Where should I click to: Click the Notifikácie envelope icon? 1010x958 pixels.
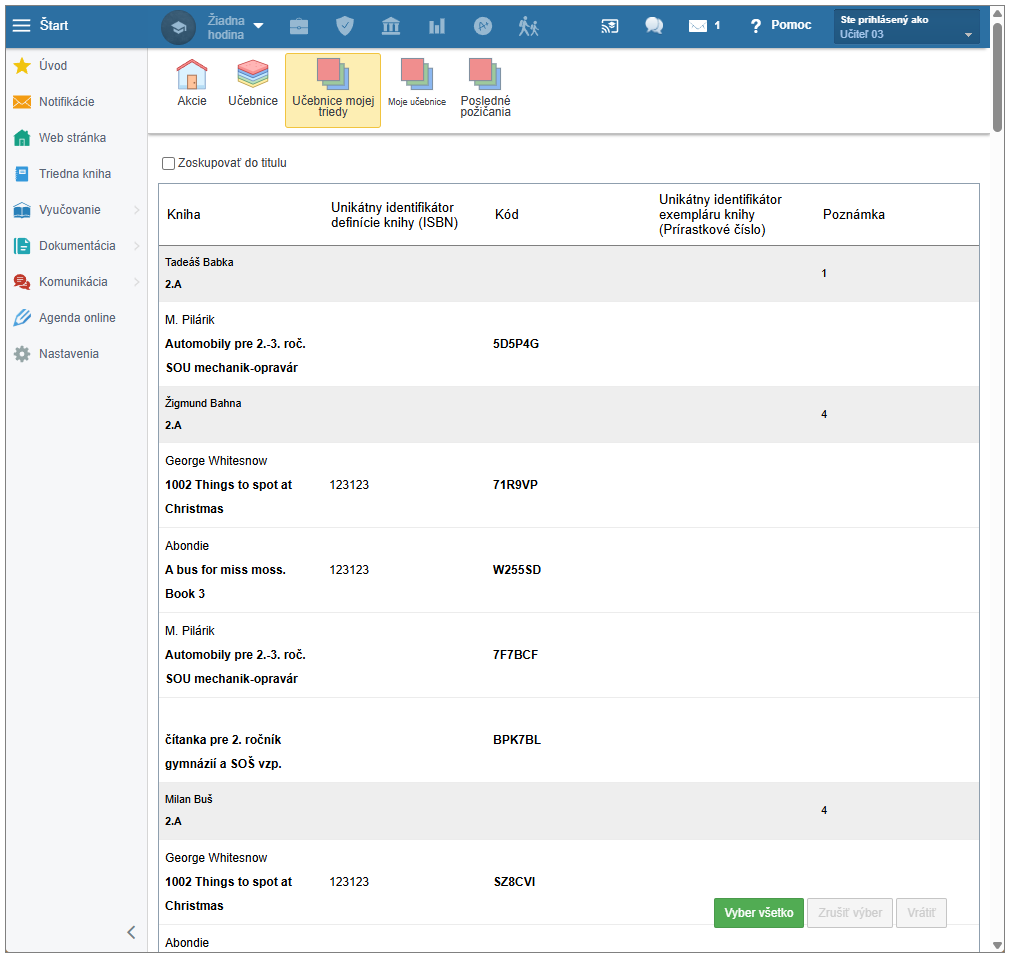tap(22, 102)
